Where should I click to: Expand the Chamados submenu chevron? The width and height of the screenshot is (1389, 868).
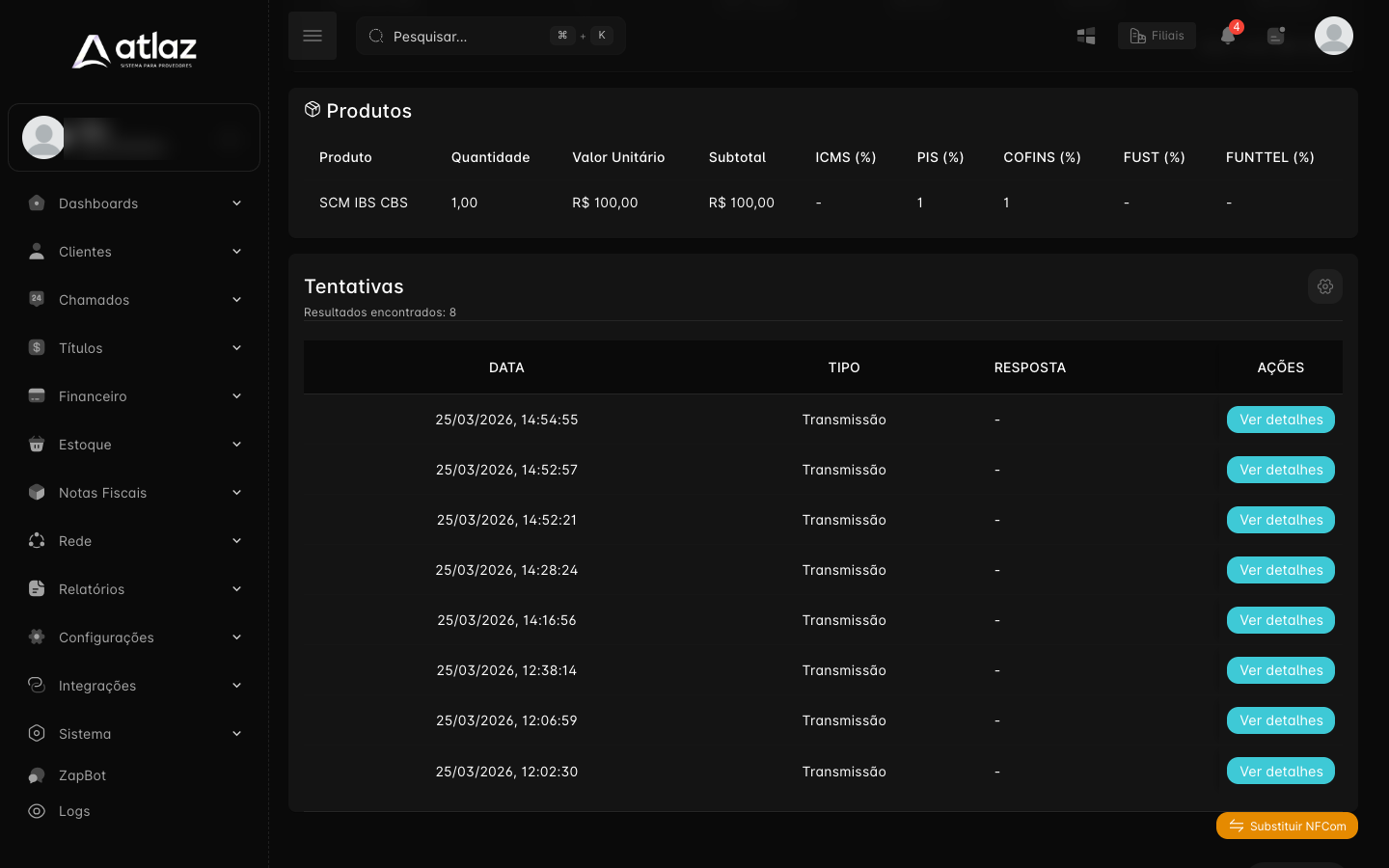click(236, 299)
